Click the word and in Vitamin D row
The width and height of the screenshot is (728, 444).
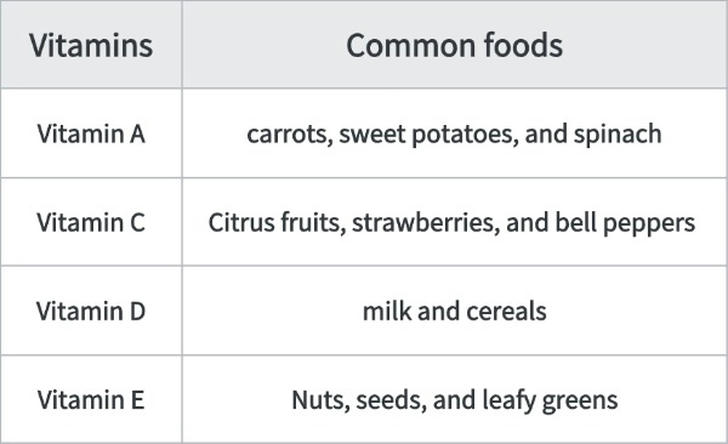(x=439, y=311)
